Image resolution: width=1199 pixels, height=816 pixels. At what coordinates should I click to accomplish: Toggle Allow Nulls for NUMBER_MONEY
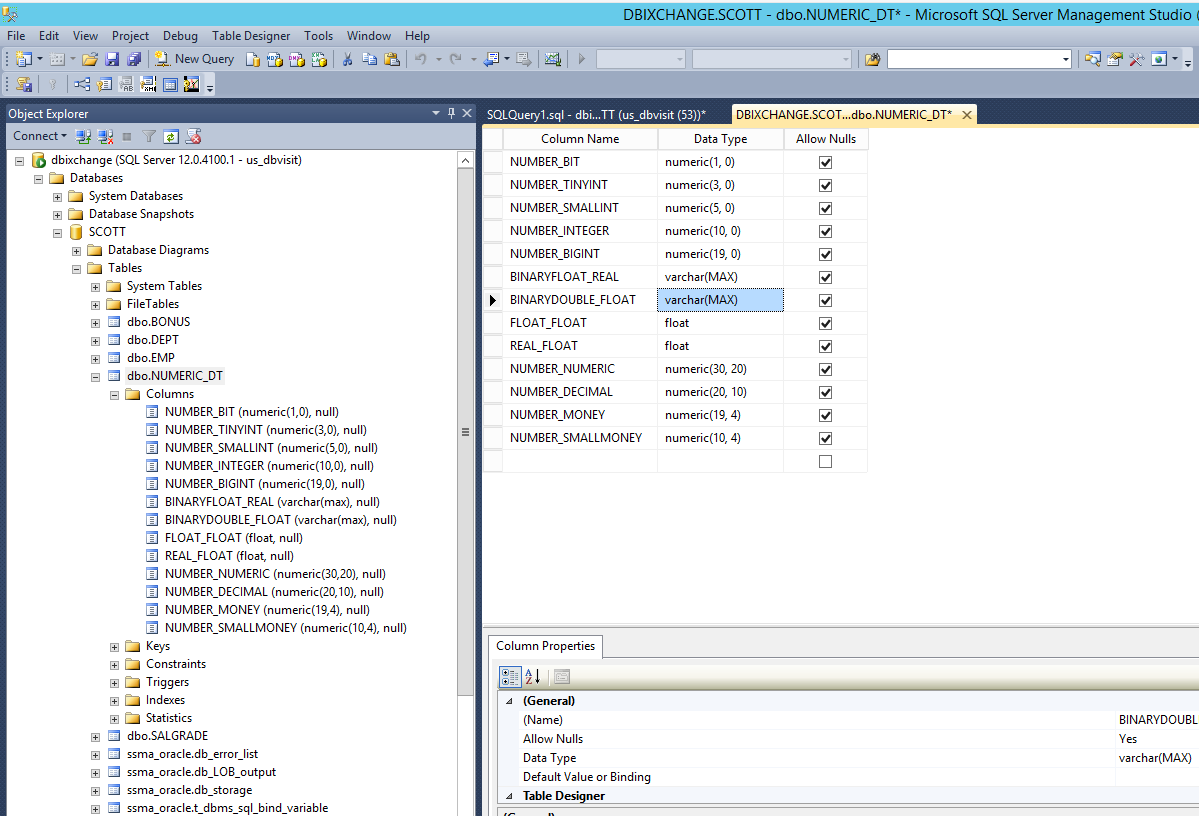pos(825,415)
